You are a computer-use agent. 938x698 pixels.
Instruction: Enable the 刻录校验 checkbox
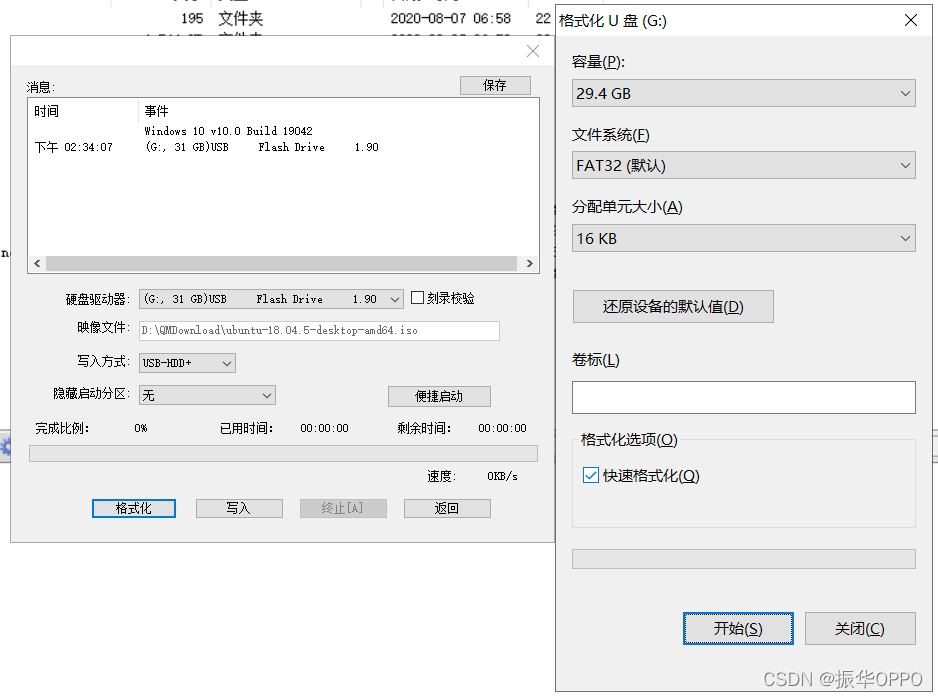click(x=417, y=297)
